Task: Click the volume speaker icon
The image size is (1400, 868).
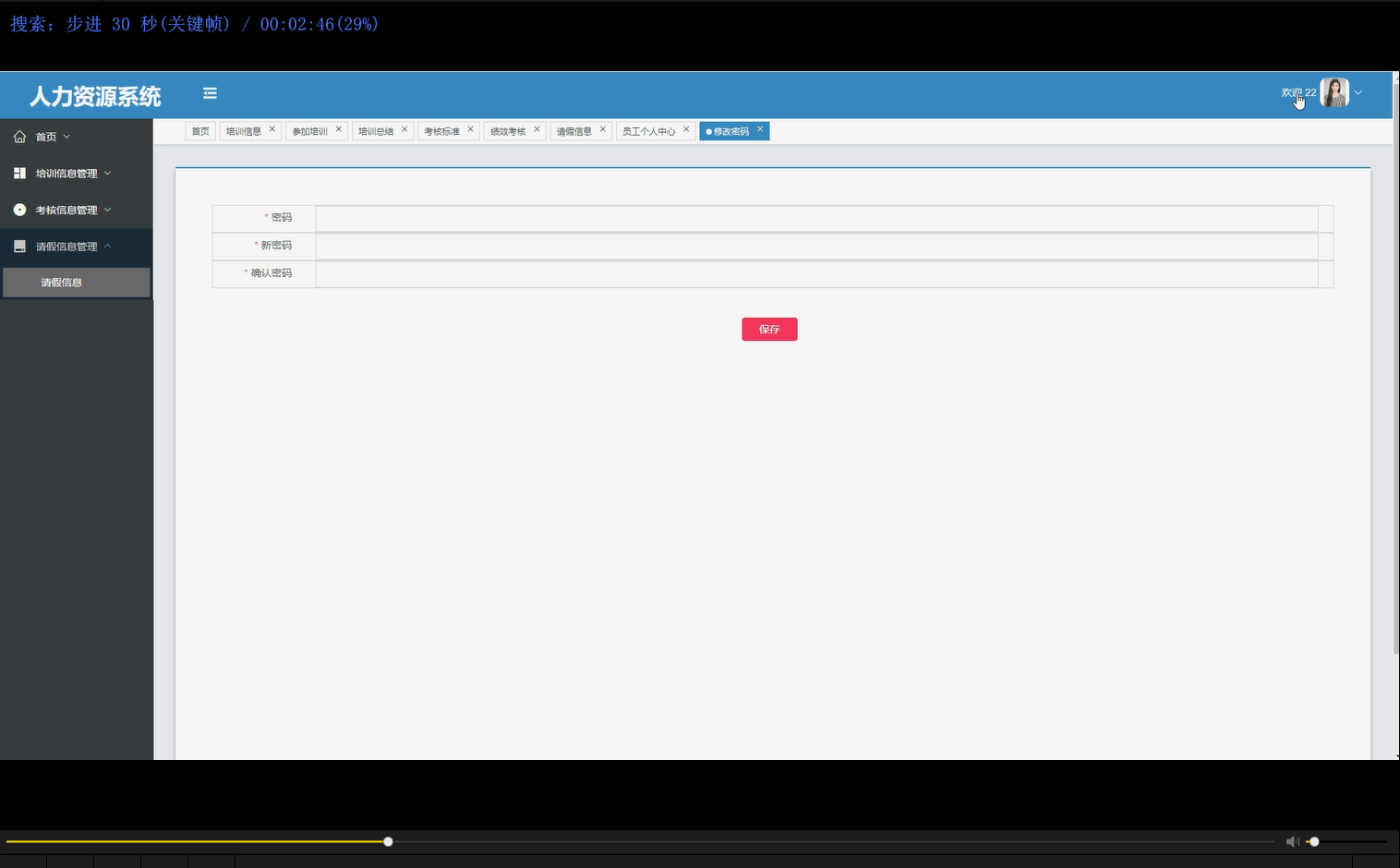Action: (1292, 841)
